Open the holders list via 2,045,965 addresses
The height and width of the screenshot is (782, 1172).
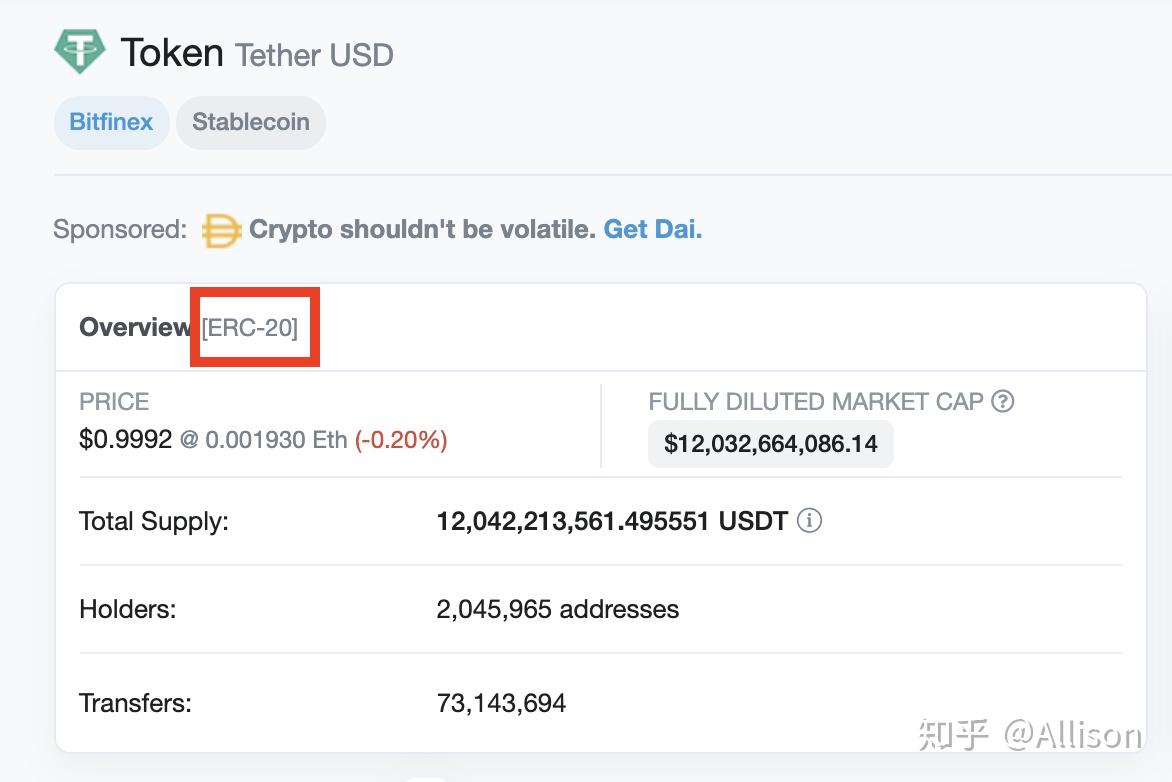pos(556,609)
